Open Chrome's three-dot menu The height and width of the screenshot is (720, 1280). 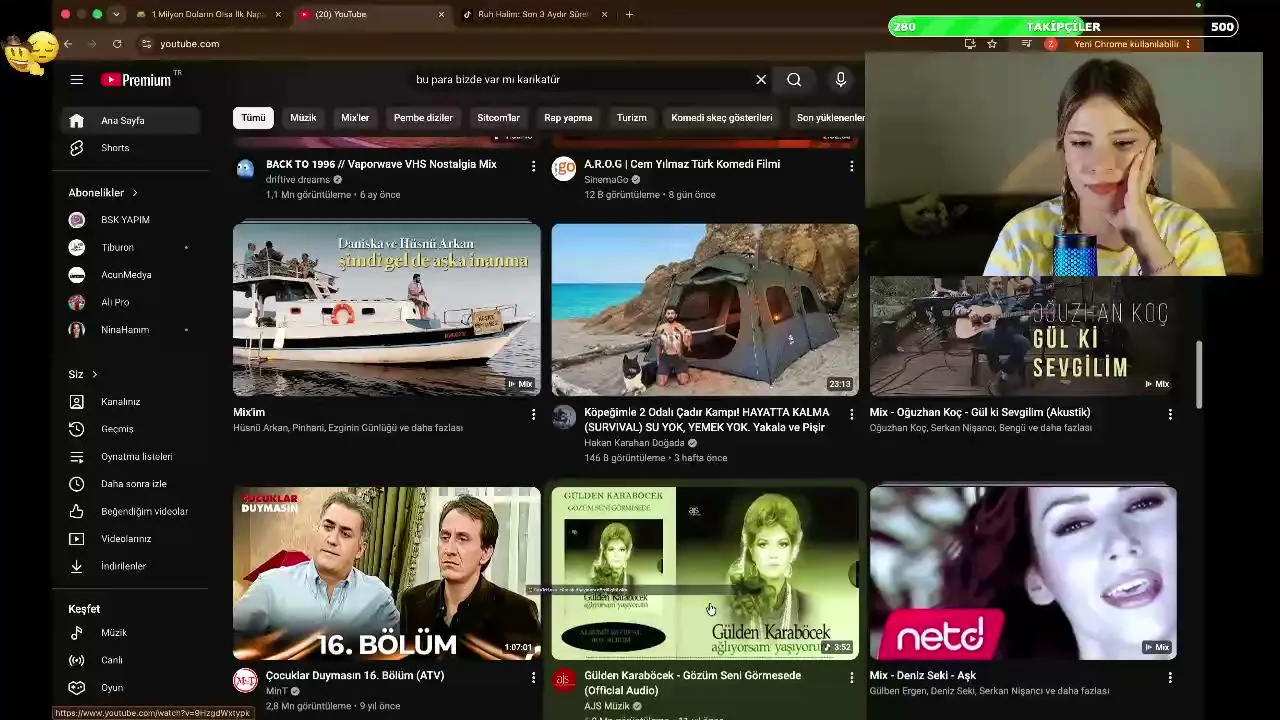click(x=1188, y=44)
